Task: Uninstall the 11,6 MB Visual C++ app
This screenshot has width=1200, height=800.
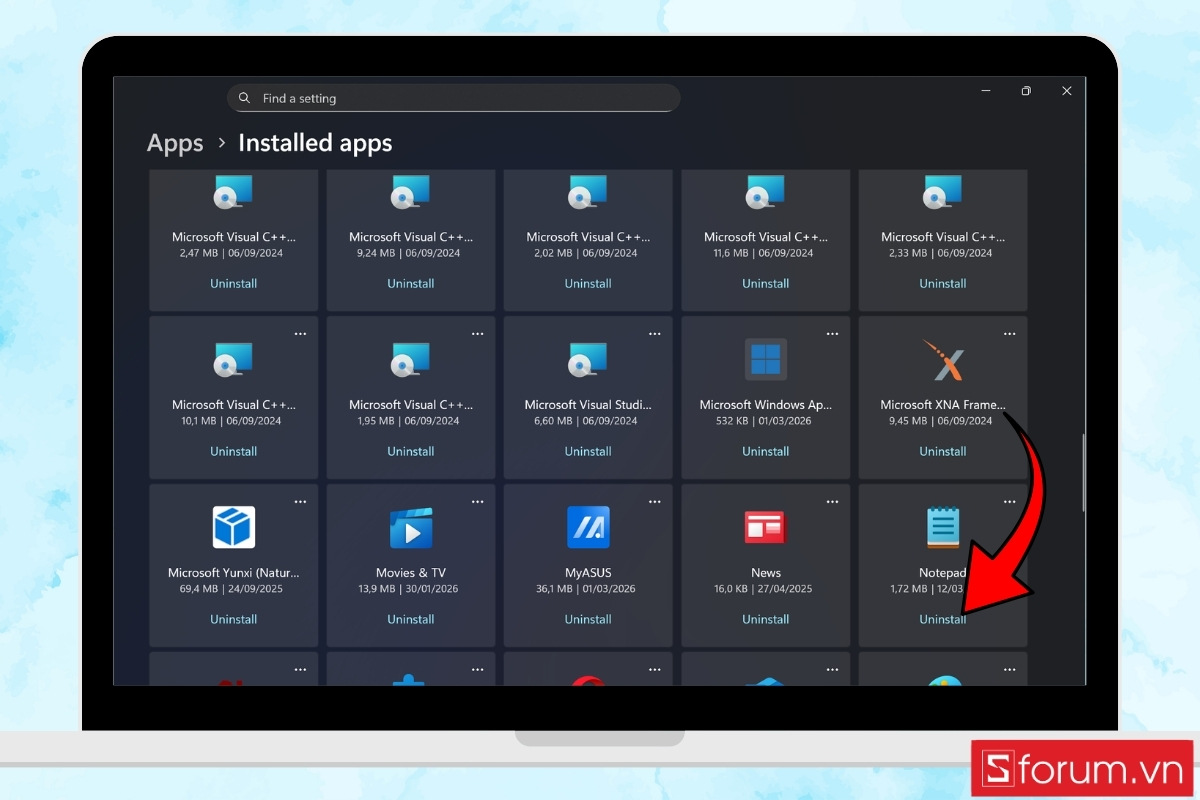Action: [766, 284]
